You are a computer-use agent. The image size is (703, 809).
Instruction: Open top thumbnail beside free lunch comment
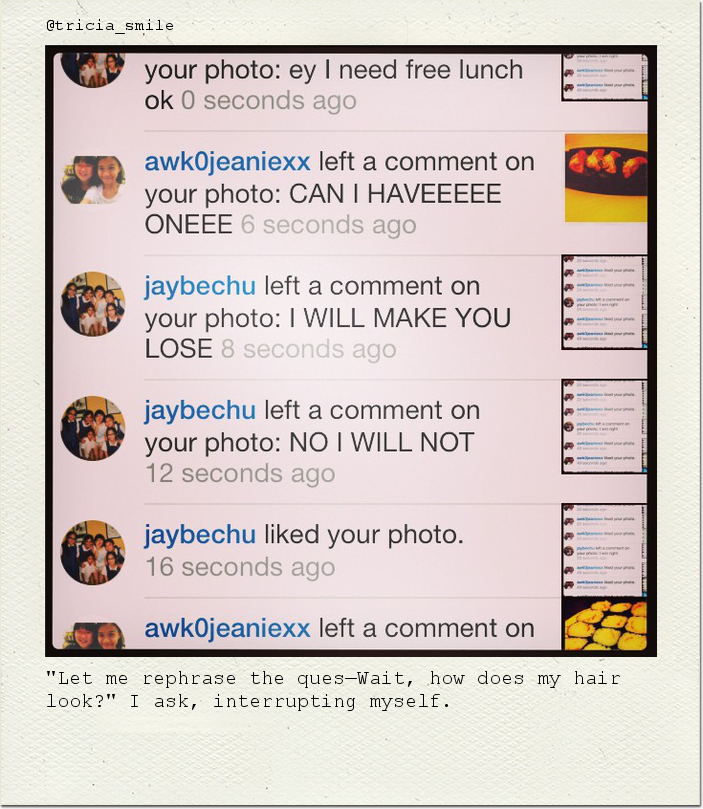pyautogui.click(x=604, y=77)
